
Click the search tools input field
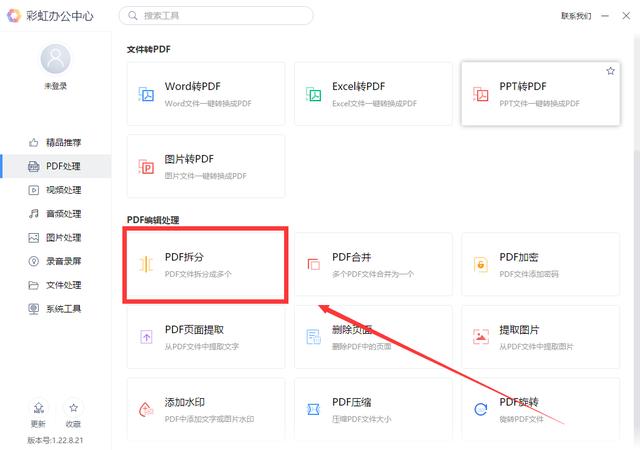coord(216,16)
